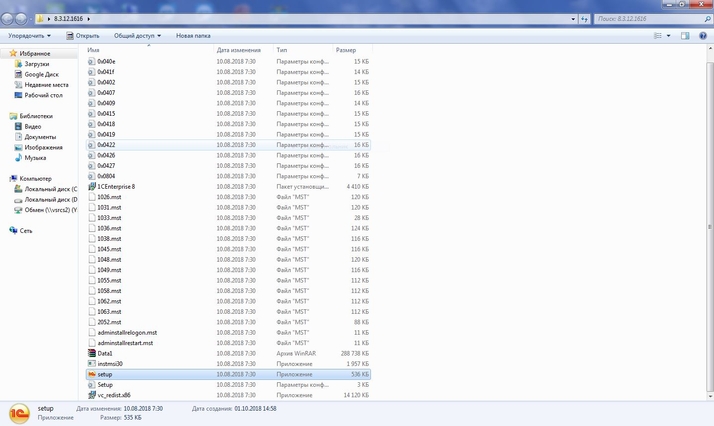Image resolution: width=714 pixels, height=426 pixels.
Task: Sort by the Размер column header
Action: pyautogui.click(x=346, y=49)
